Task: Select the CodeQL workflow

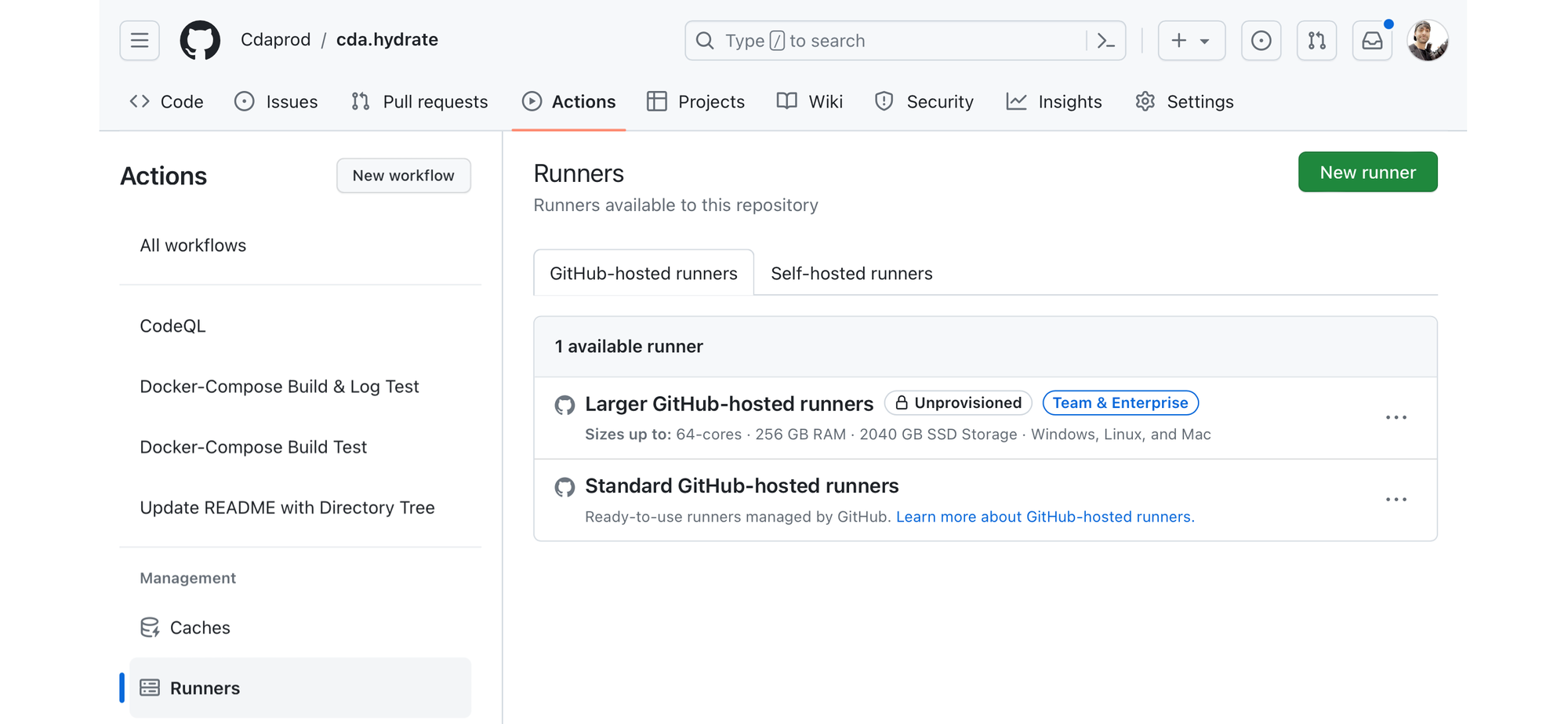Action: [172, 326]
